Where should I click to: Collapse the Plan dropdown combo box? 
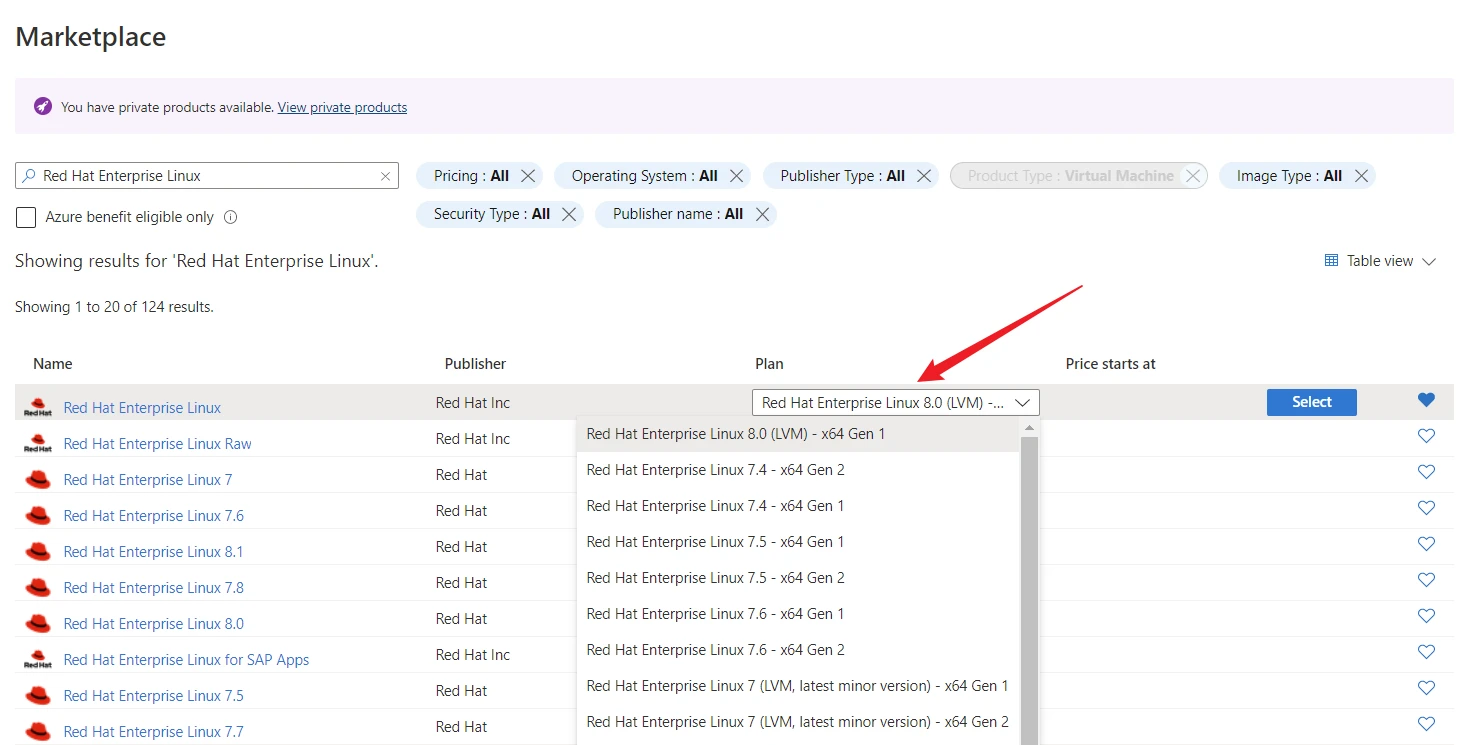pos(896,403)
